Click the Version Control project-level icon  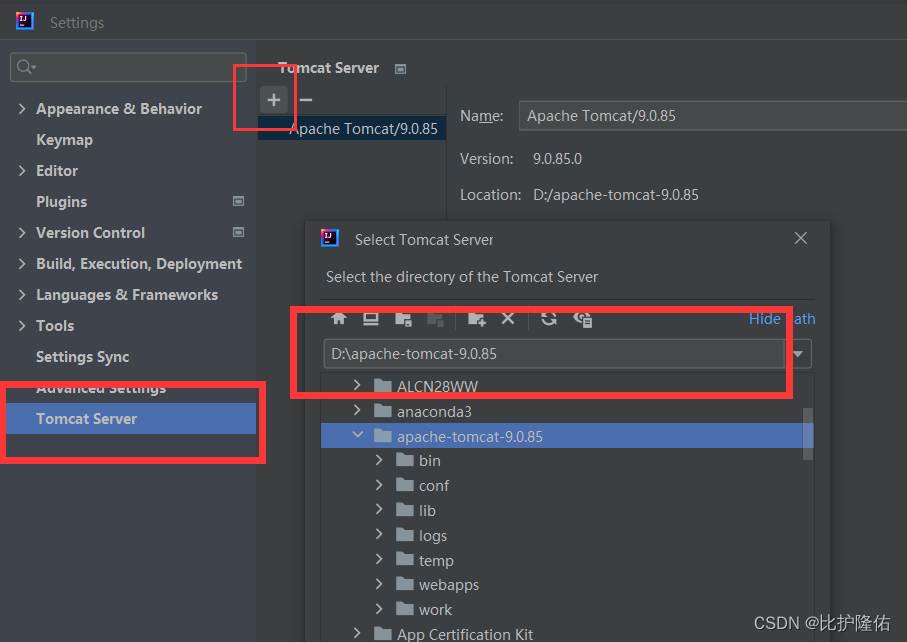pos(238,232)
